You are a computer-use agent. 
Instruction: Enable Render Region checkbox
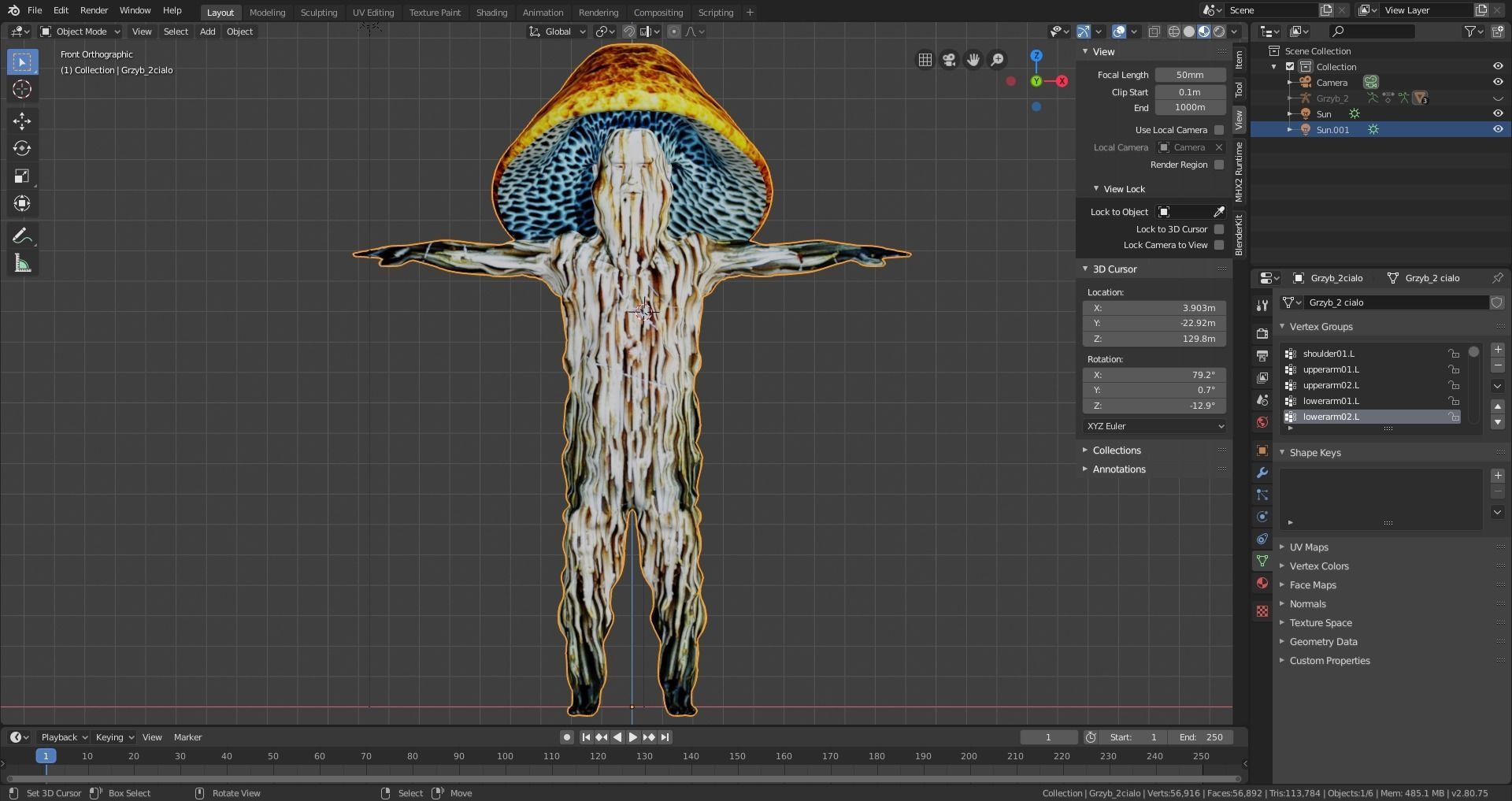[x=1219, y=165]
